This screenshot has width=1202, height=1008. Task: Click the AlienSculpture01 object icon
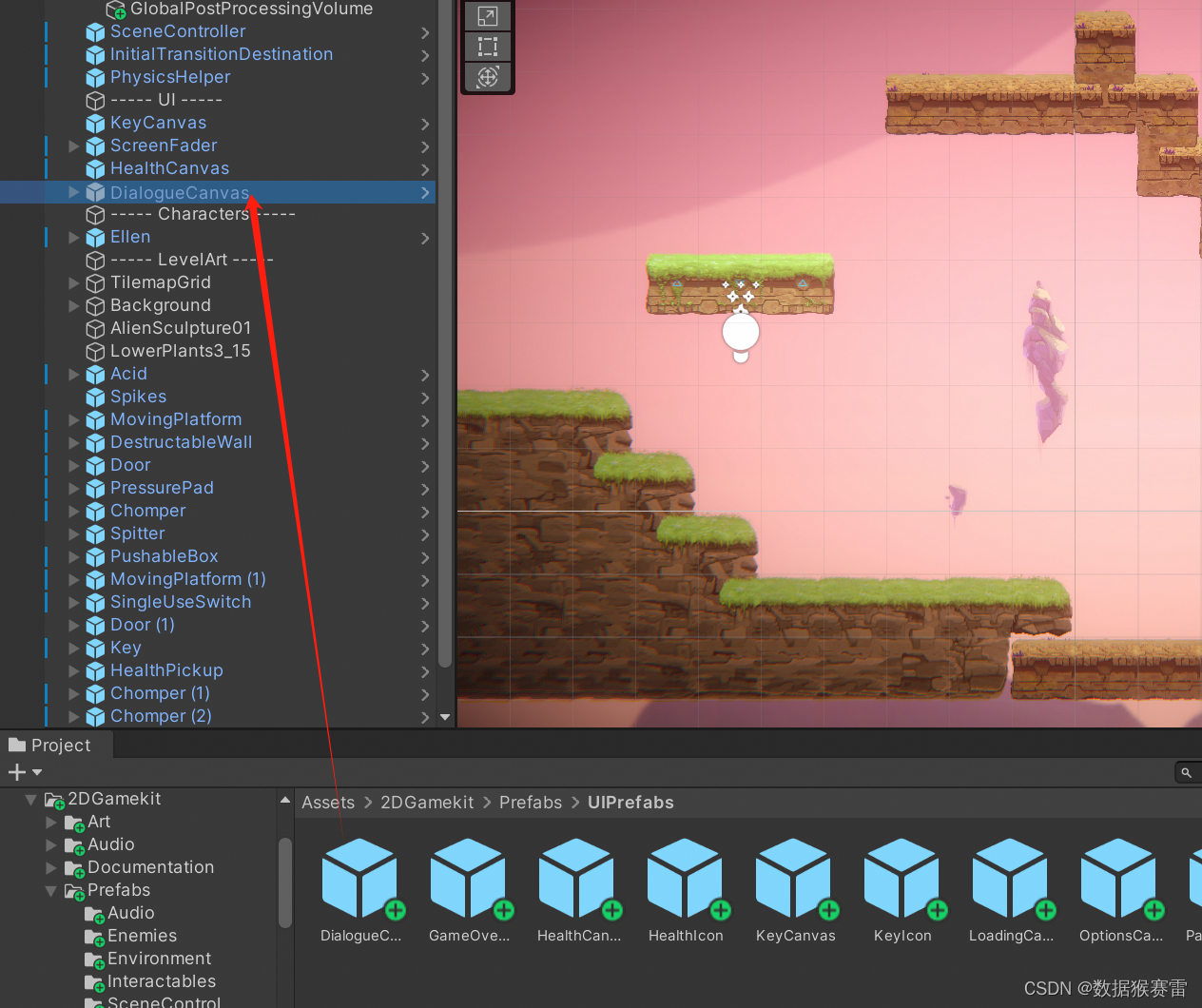[95, 329]
